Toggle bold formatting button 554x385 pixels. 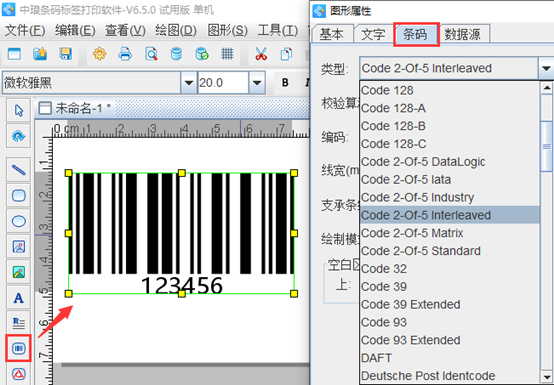285,83
